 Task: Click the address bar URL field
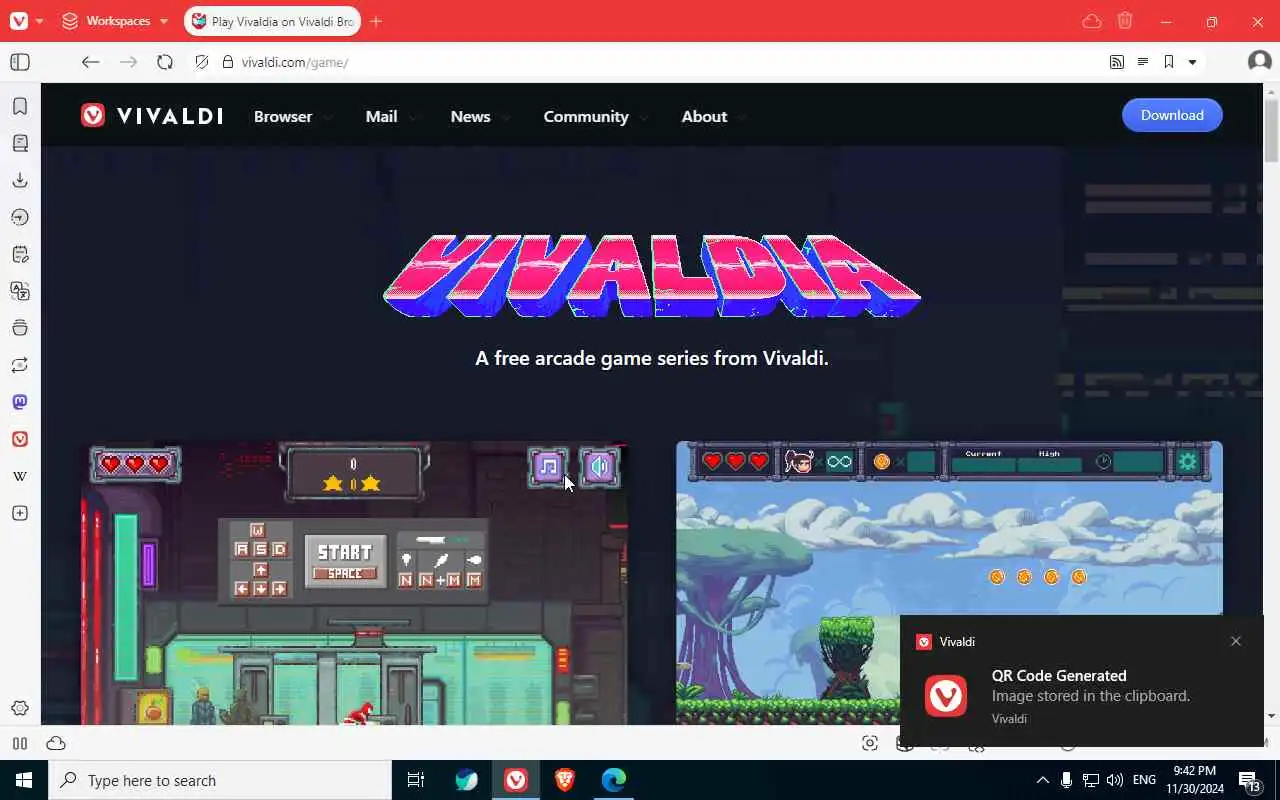click(660, 62)
